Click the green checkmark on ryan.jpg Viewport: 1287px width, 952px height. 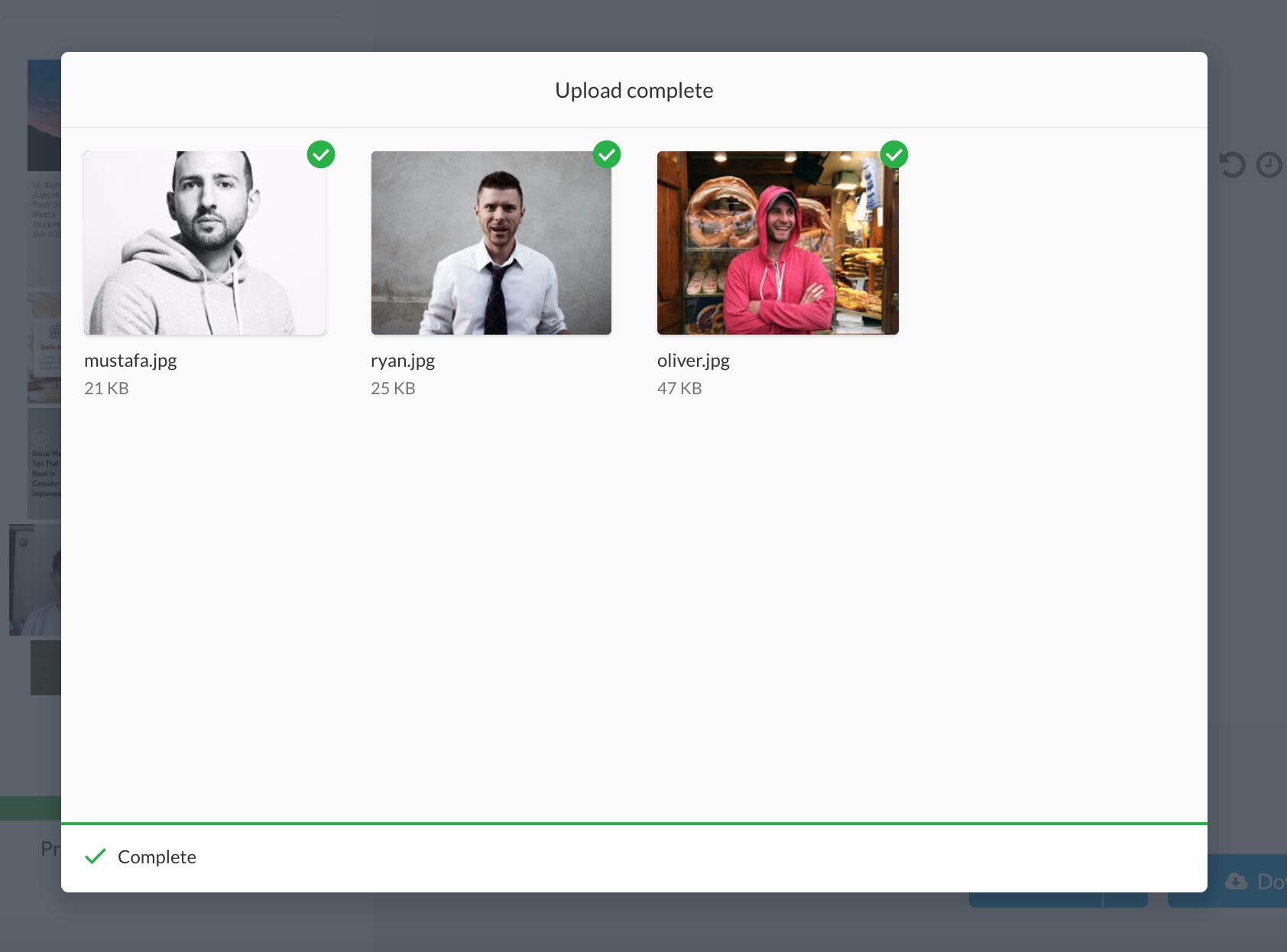(x=608, y=154)
